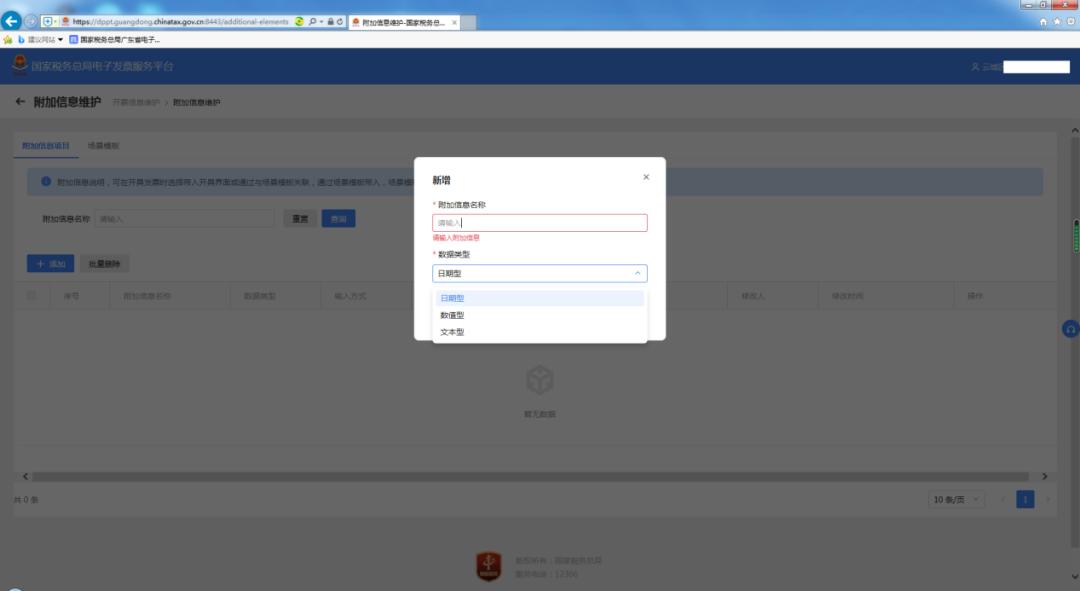Open the 10 条/页 page size dropdown

[956, 499]
